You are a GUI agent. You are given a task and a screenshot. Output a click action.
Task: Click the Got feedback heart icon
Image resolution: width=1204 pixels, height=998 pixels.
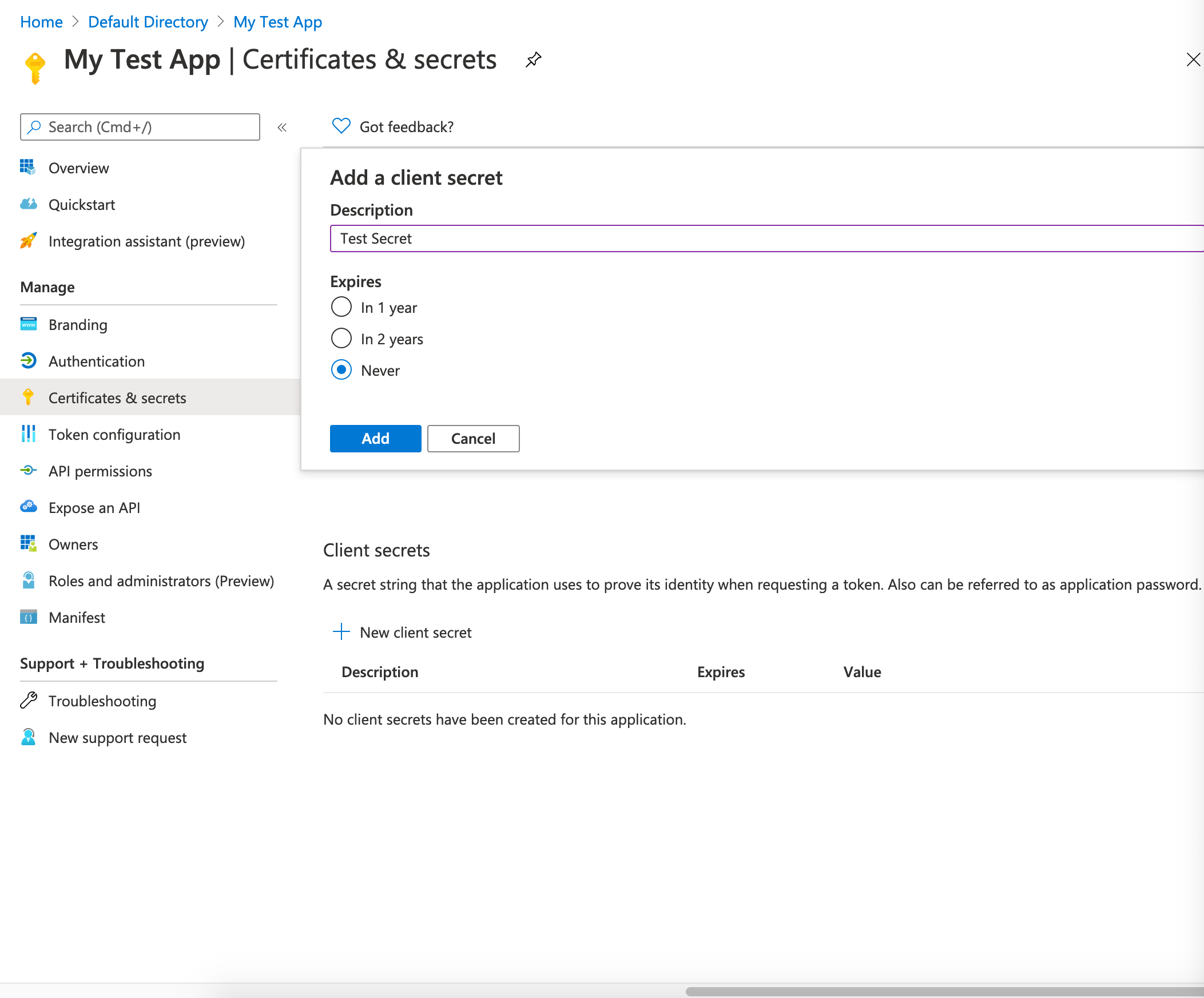(x=340, y=126)
